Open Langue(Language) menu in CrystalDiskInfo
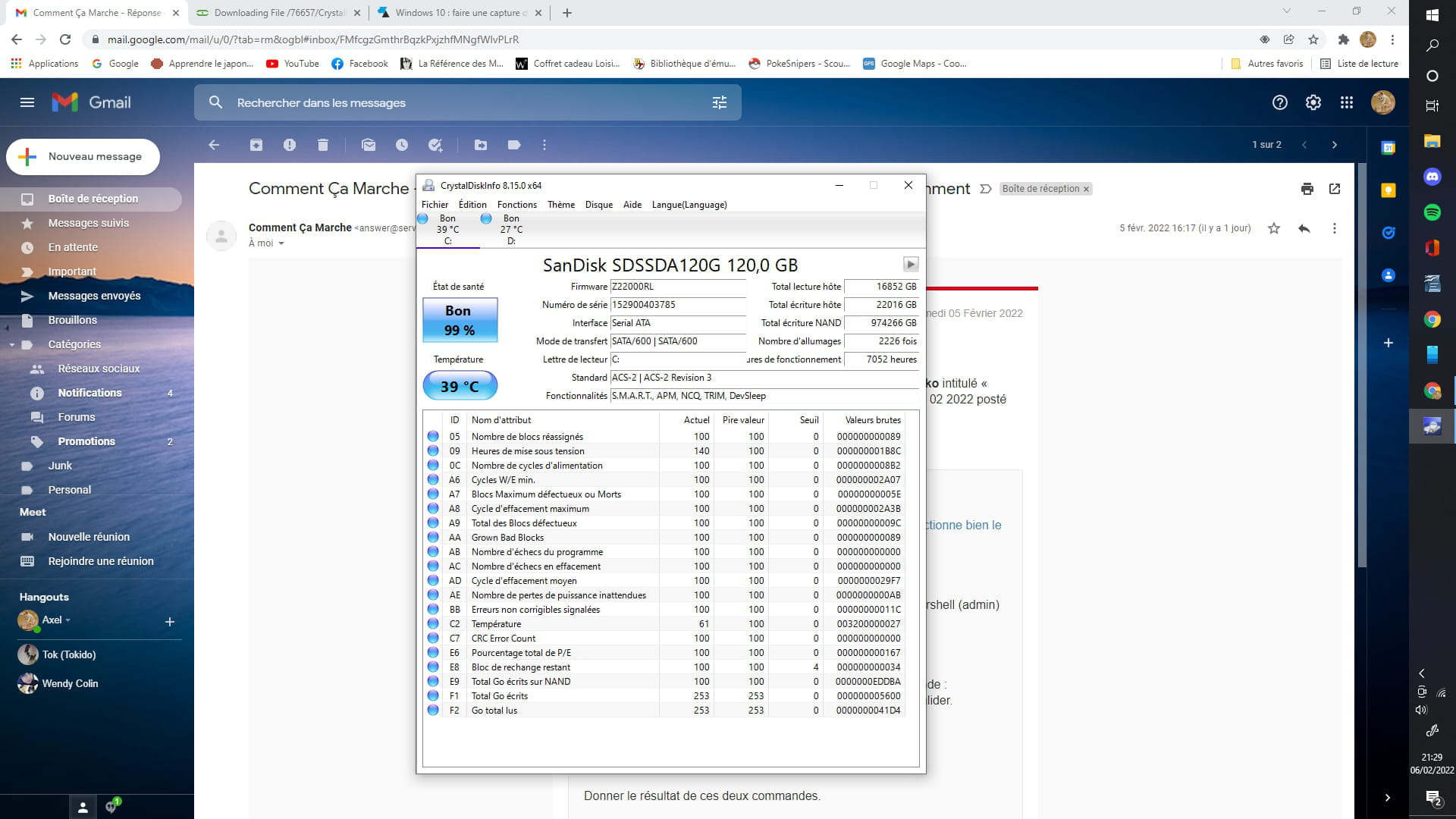The height and width of the screenshot is (819, 1456). coord(689,205)
